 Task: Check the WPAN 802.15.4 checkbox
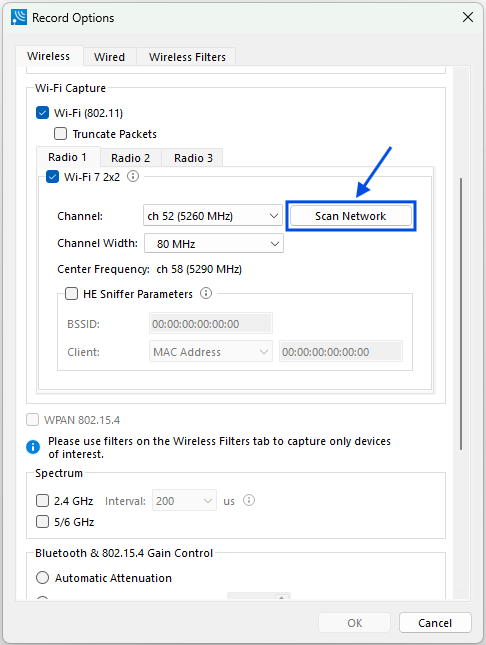click(33, 420)
